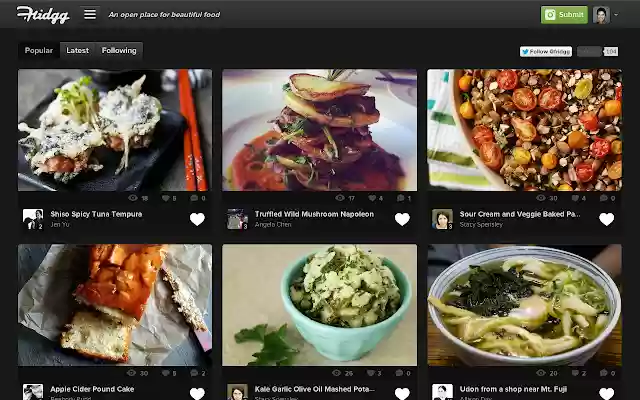Click Jen Yu's avatar on Tuna Tempura
The width and height of the screenshot is (640, 400).
[x=33, y=219]
